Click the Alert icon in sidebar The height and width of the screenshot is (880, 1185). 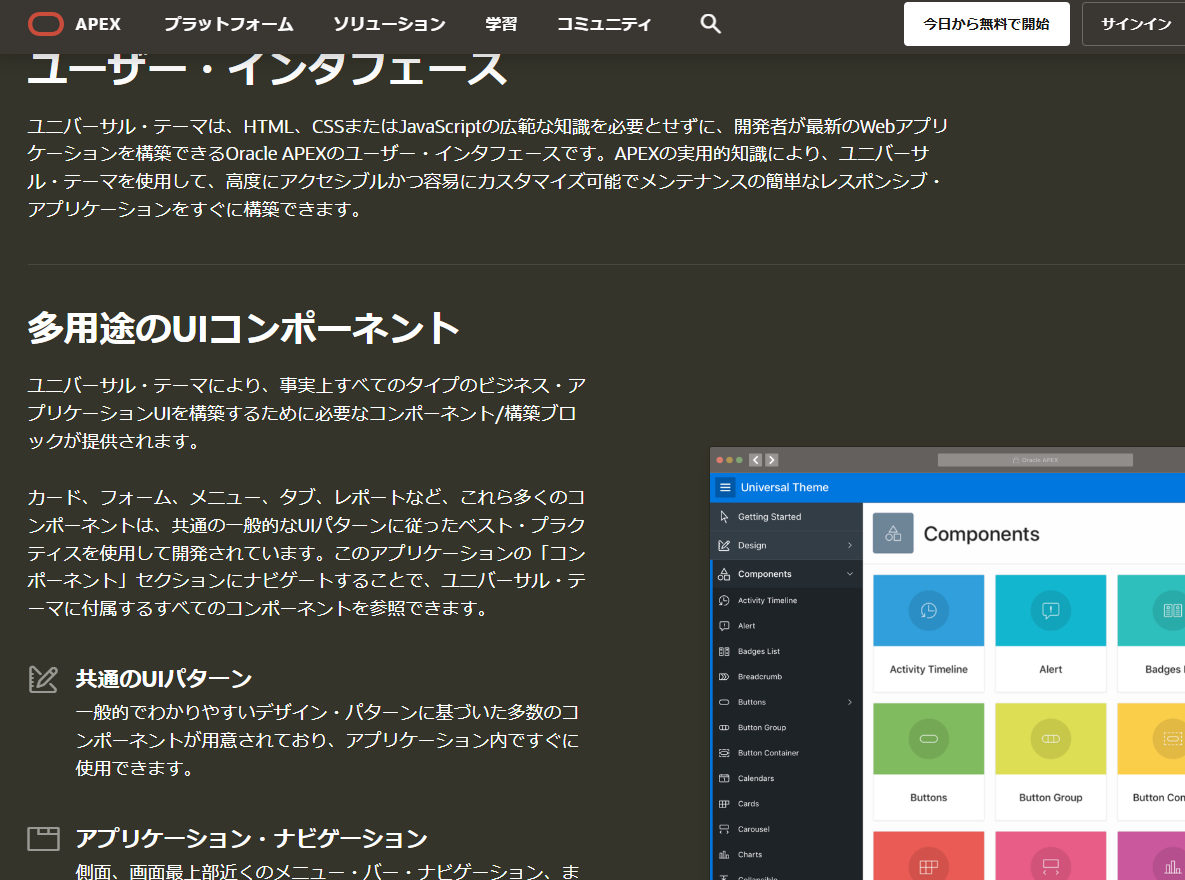[x=724, y=626]
